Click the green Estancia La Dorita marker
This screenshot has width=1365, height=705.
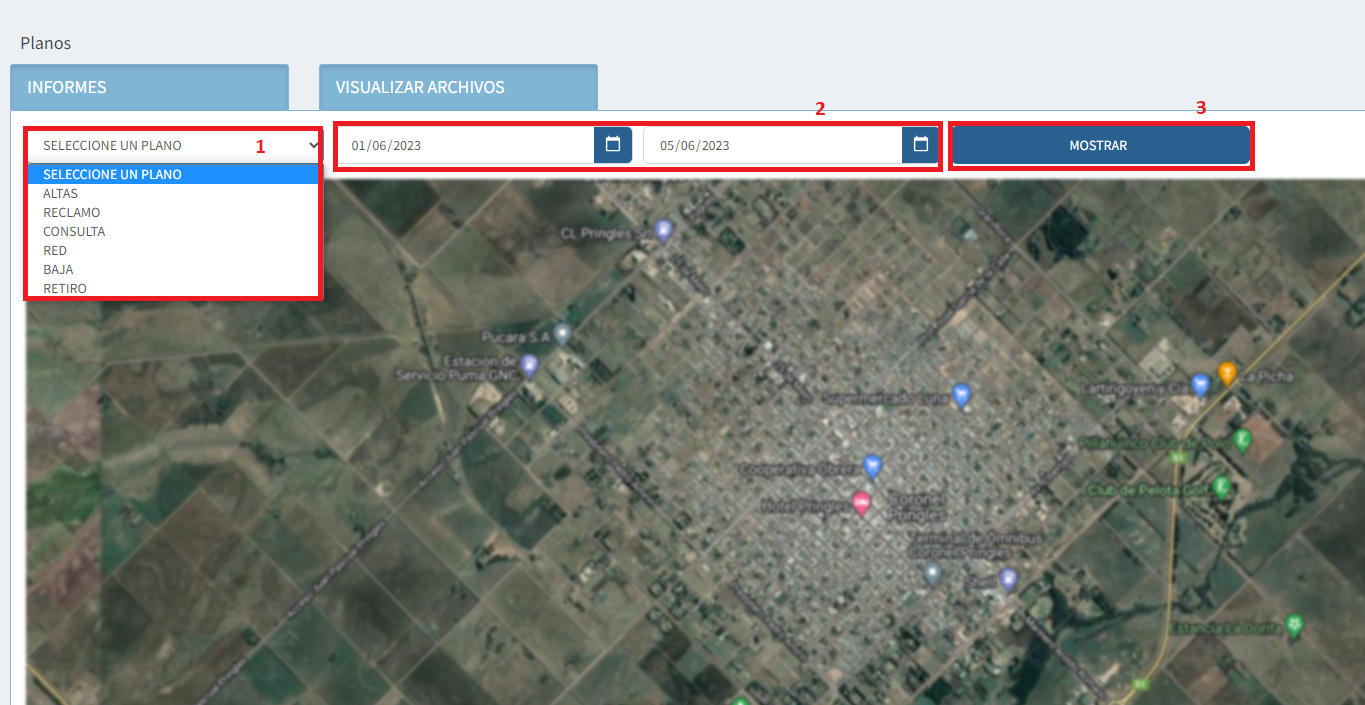point(1295,626)
